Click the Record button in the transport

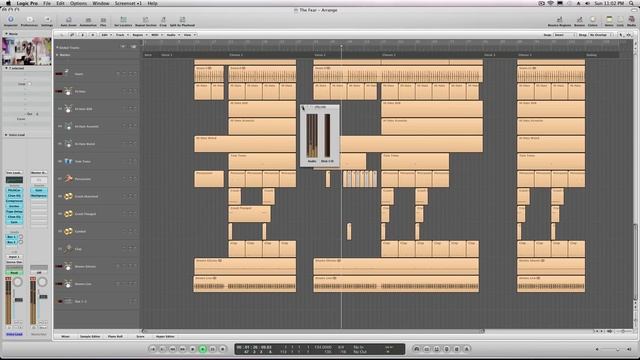pos(222,349)
